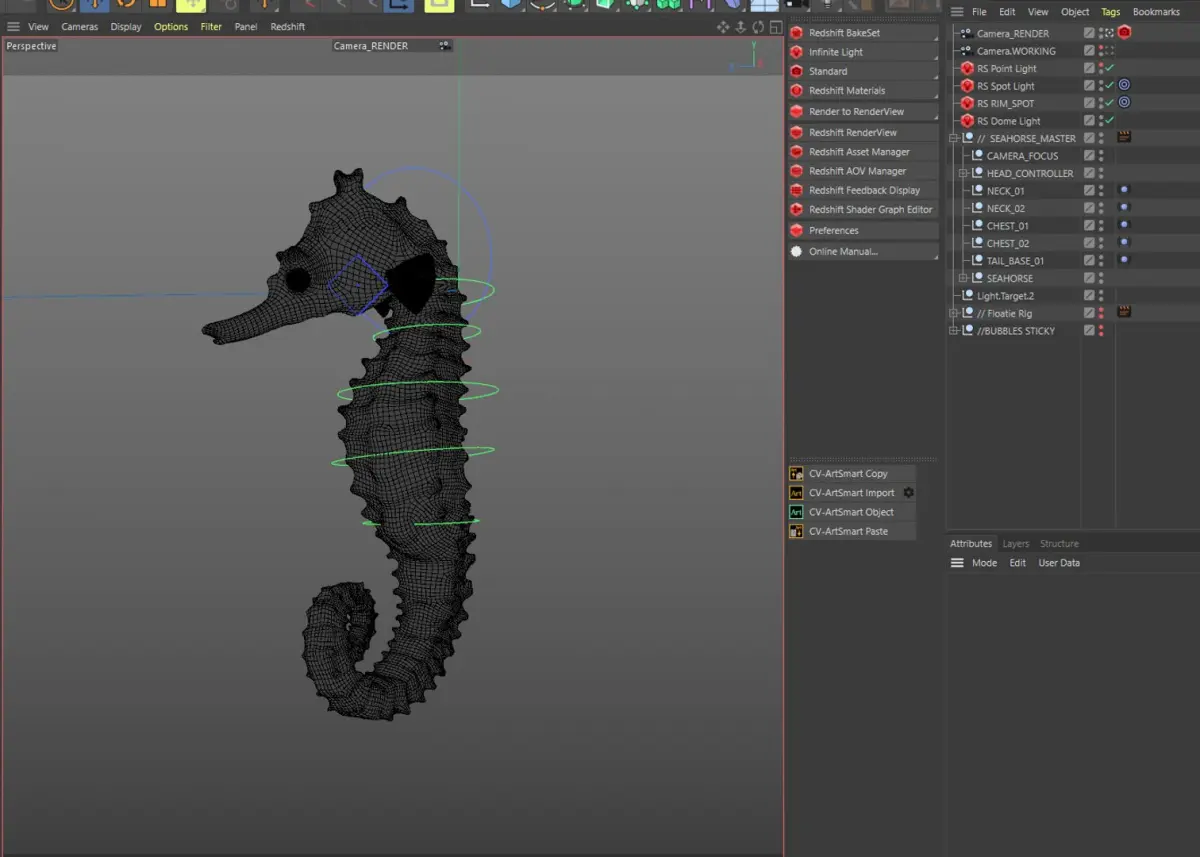Switch to the Layers tab
Viewport: 1200px width, 857px height.
(1015, 544)
